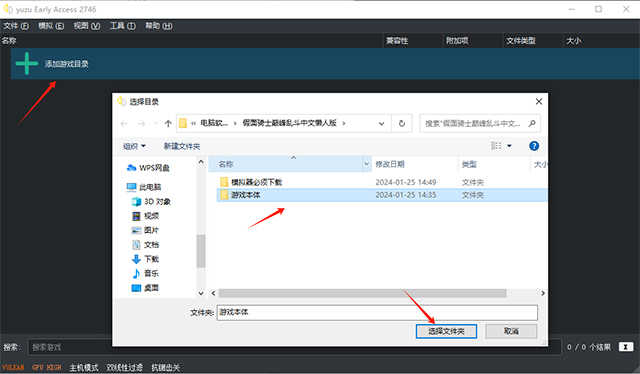Open the recent locations dropdown beside Forward
The height and width of the screenshot is (374, 640).
pyautogui.click(x=155, y=123)
